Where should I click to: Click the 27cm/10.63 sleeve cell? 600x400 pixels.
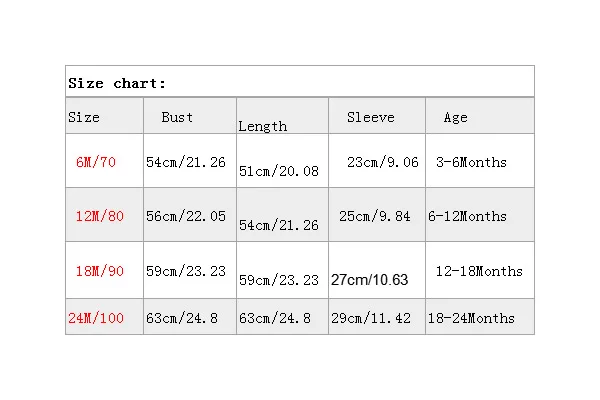370,280
